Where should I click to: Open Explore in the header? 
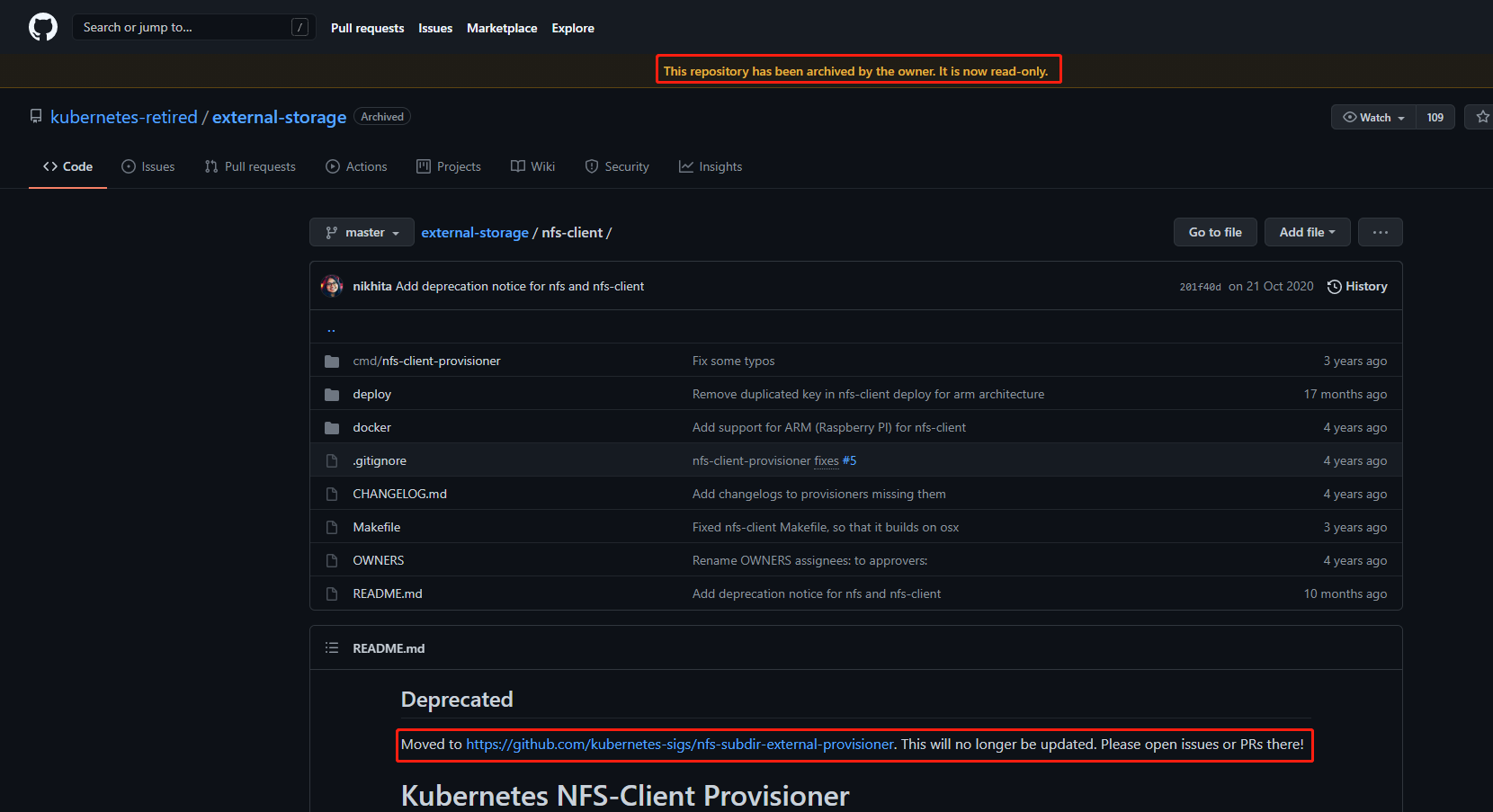point(573,28)
